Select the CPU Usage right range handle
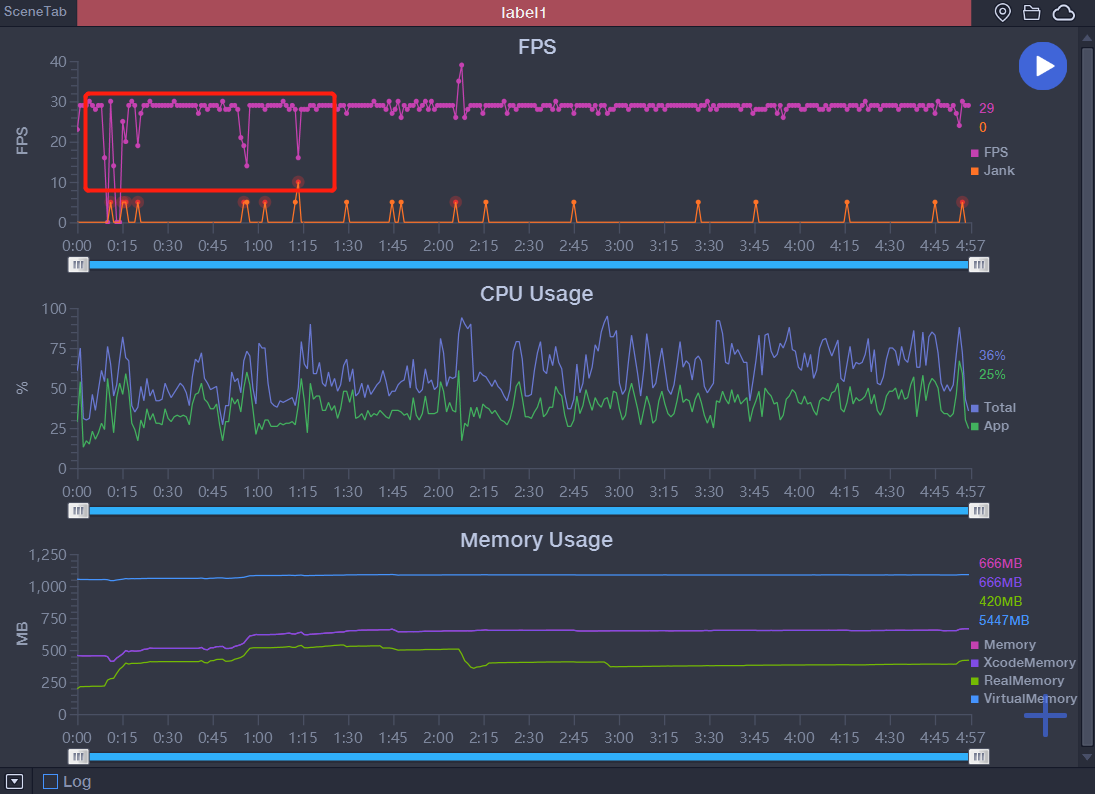This screenshot has height=794, width=1095. [x=979, y=510]
